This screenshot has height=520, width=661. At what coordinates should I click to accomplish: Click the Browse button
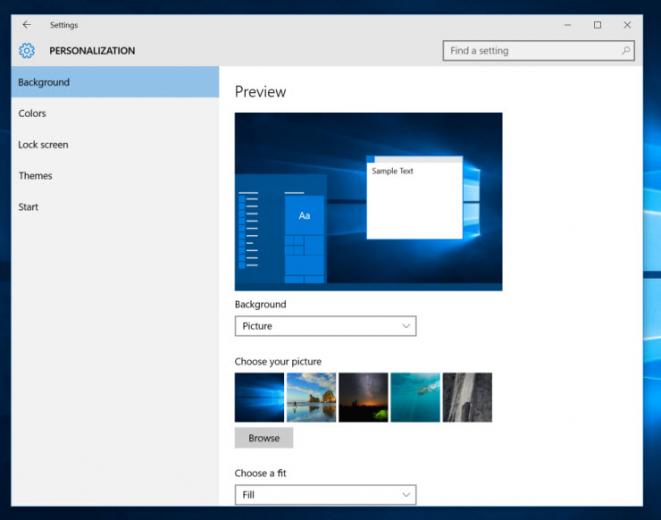[x=264, y=438]
